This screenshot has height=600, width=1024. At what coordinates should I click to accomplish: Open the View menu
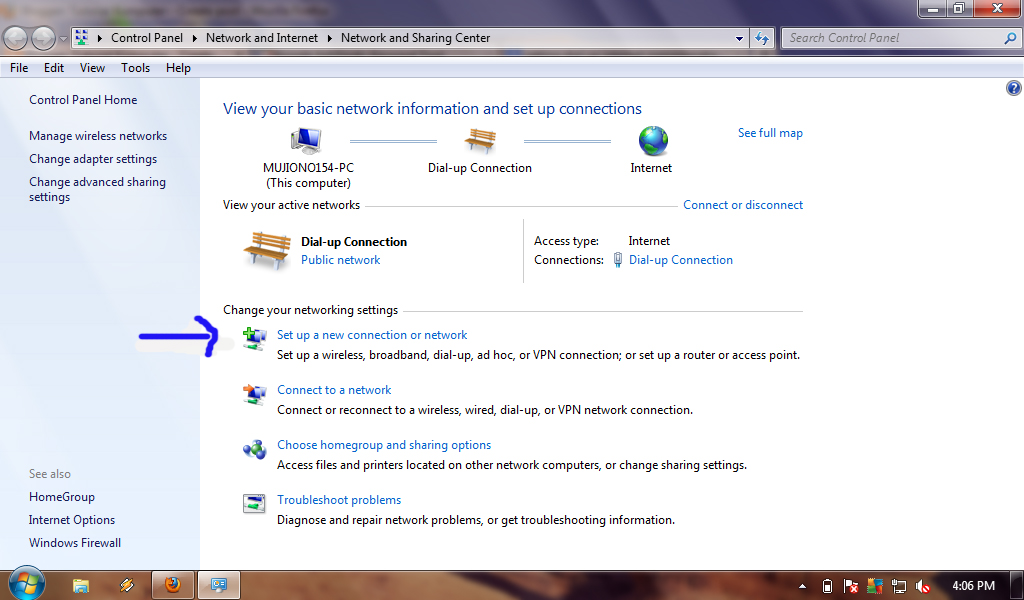tap(92, 67)
